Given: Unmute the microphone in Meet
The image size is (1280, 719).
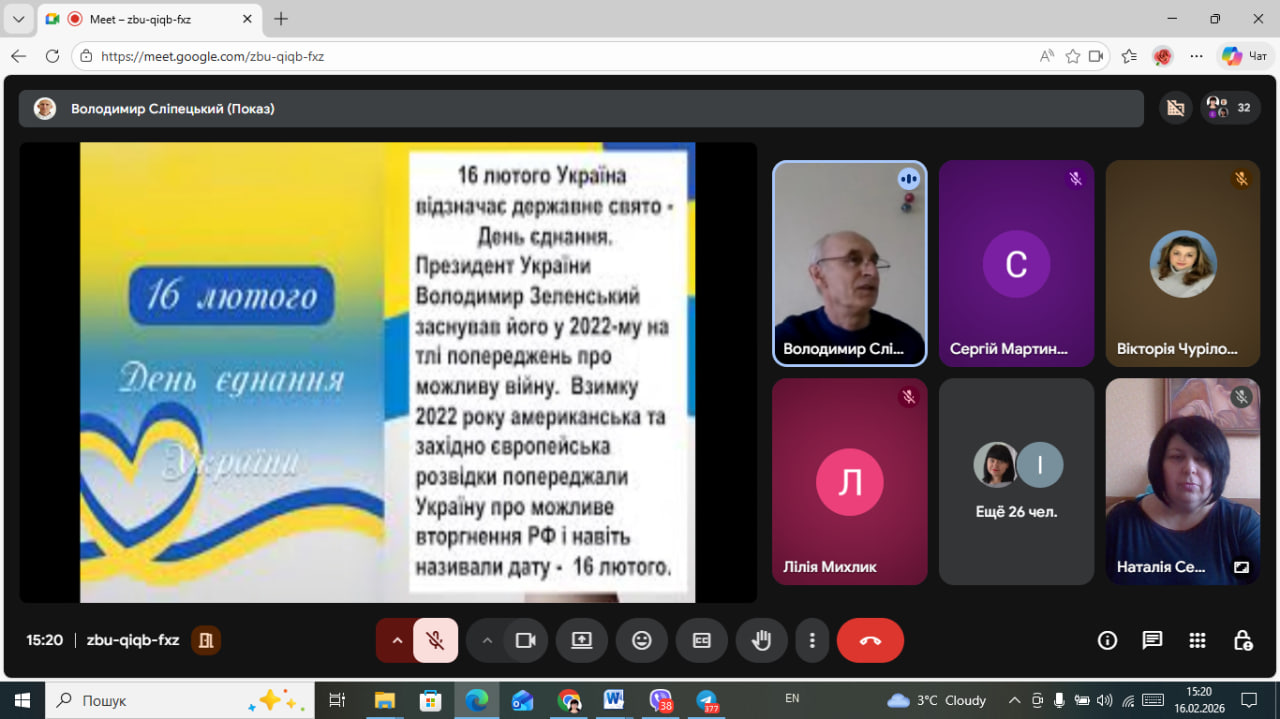Looking at the screenshot, I should 435,641.
